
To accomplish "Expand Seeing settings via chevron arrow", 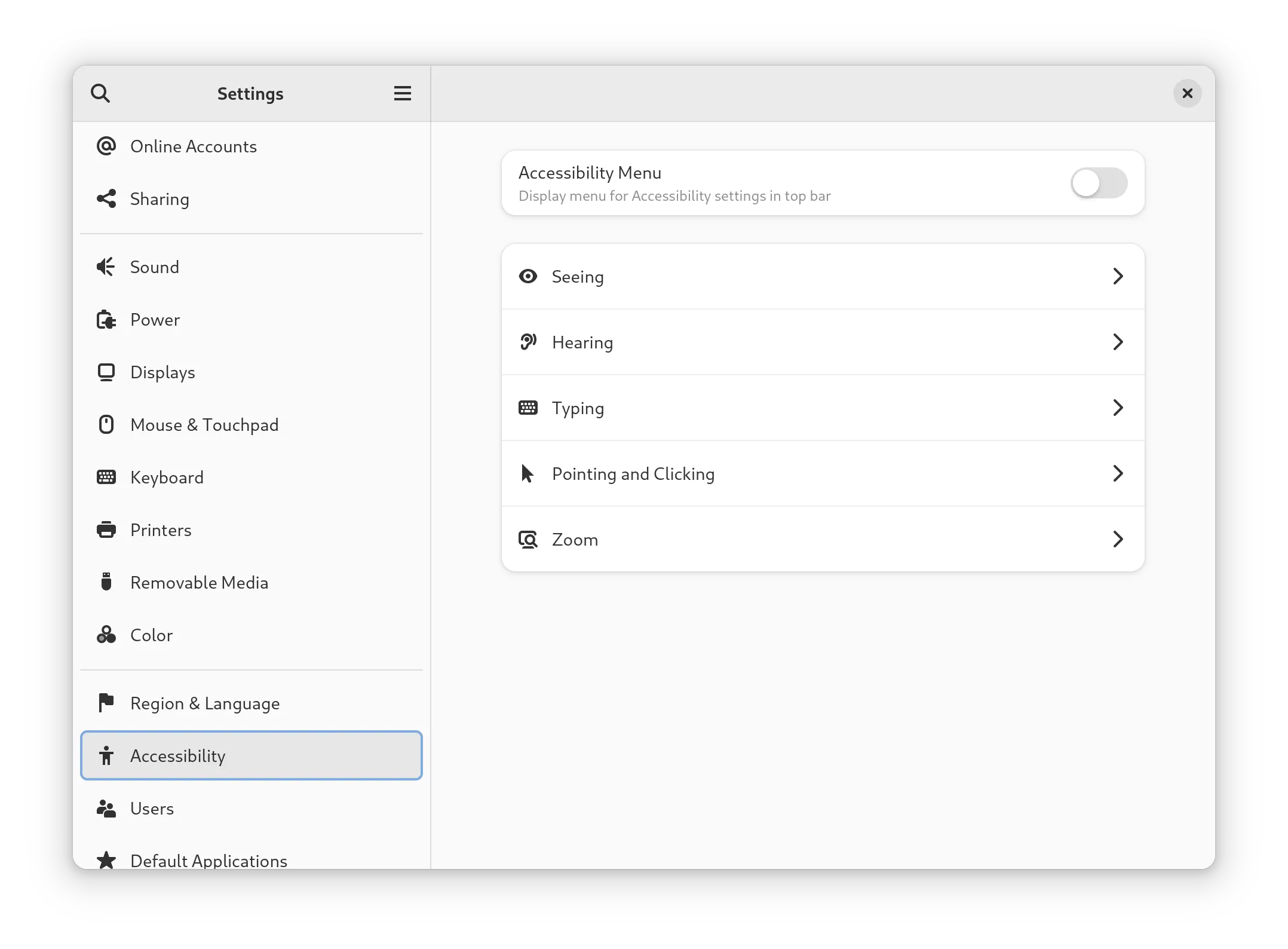I will click(x=1118, y=276).
